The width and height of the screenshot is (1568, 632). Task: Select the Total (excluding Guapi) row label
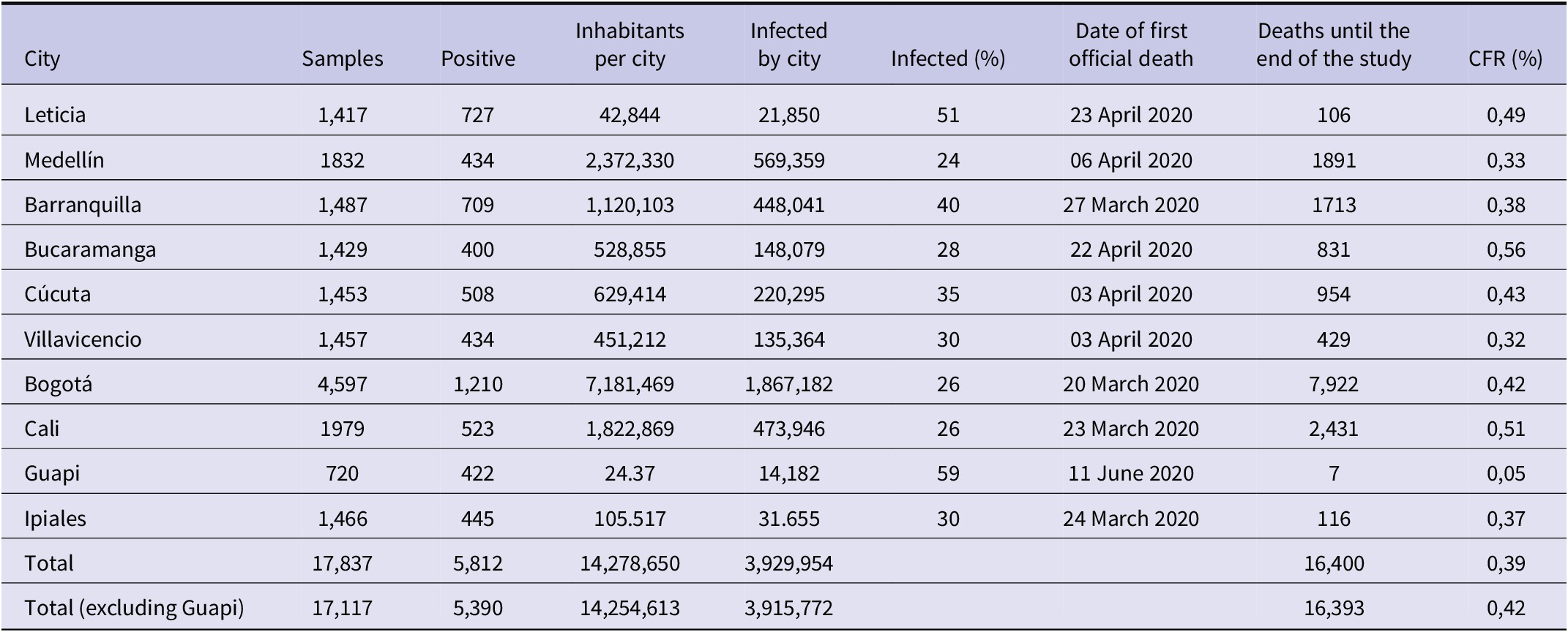(x=134, y=608)
